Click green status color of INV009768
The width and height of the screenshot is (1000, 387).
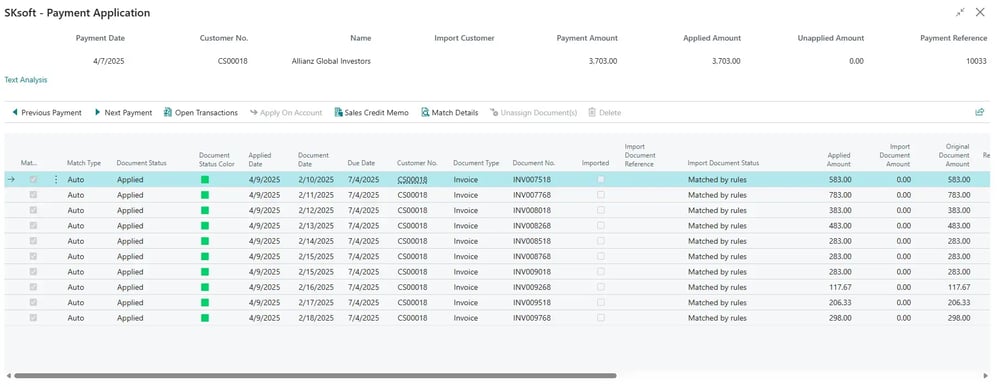205,318
